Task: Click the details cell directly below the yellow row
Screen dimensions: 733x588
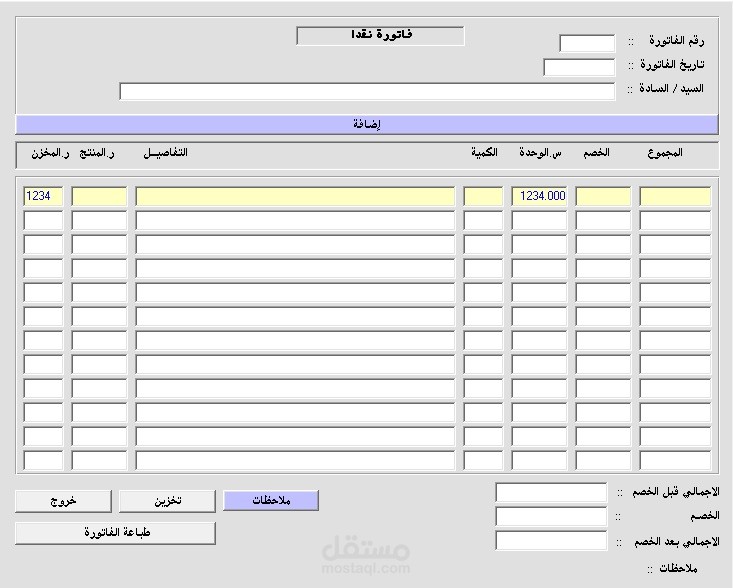Action: click(295, 220)
